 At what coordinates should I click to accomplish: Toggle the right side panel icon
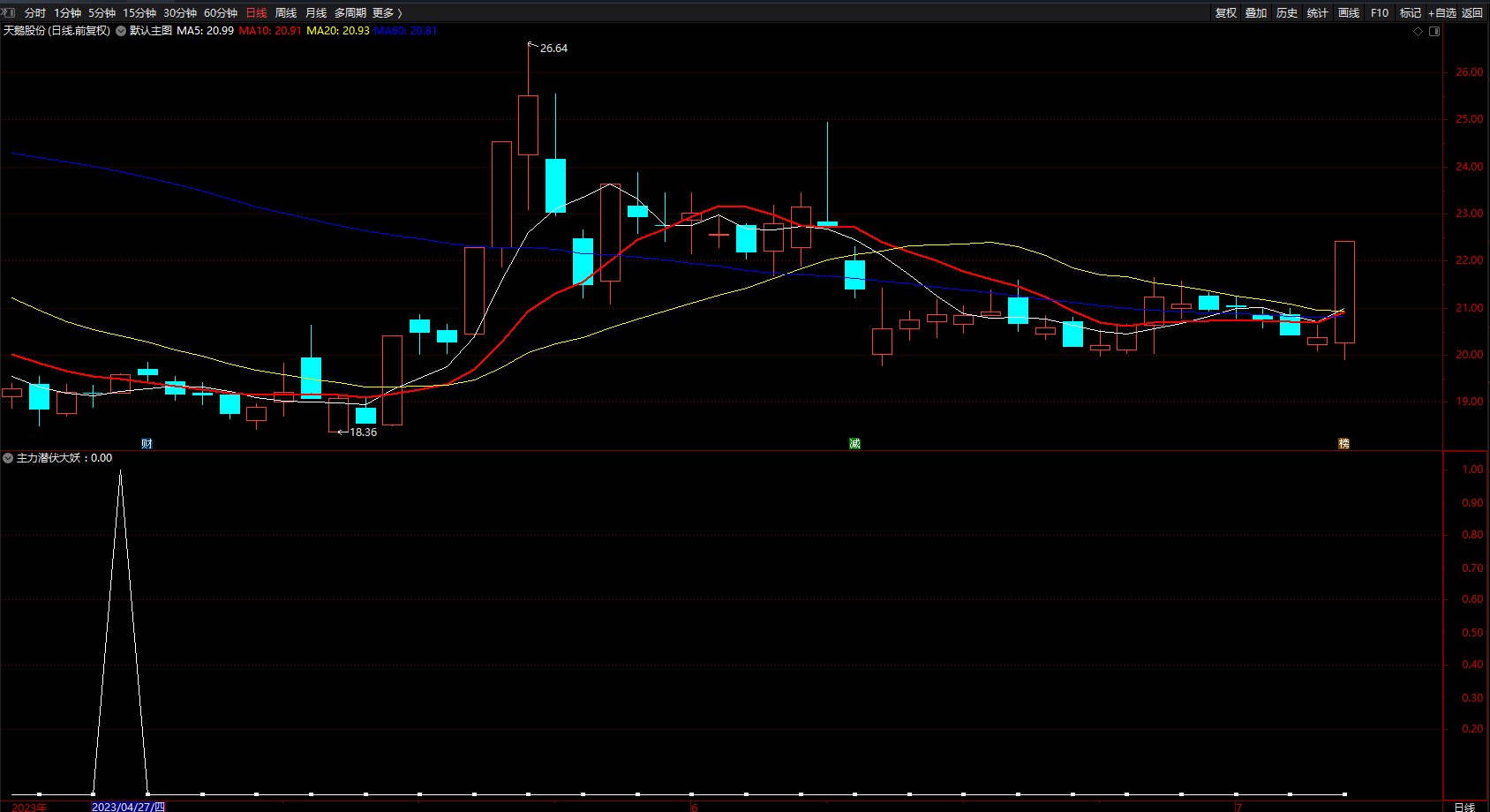point(1434,31)
